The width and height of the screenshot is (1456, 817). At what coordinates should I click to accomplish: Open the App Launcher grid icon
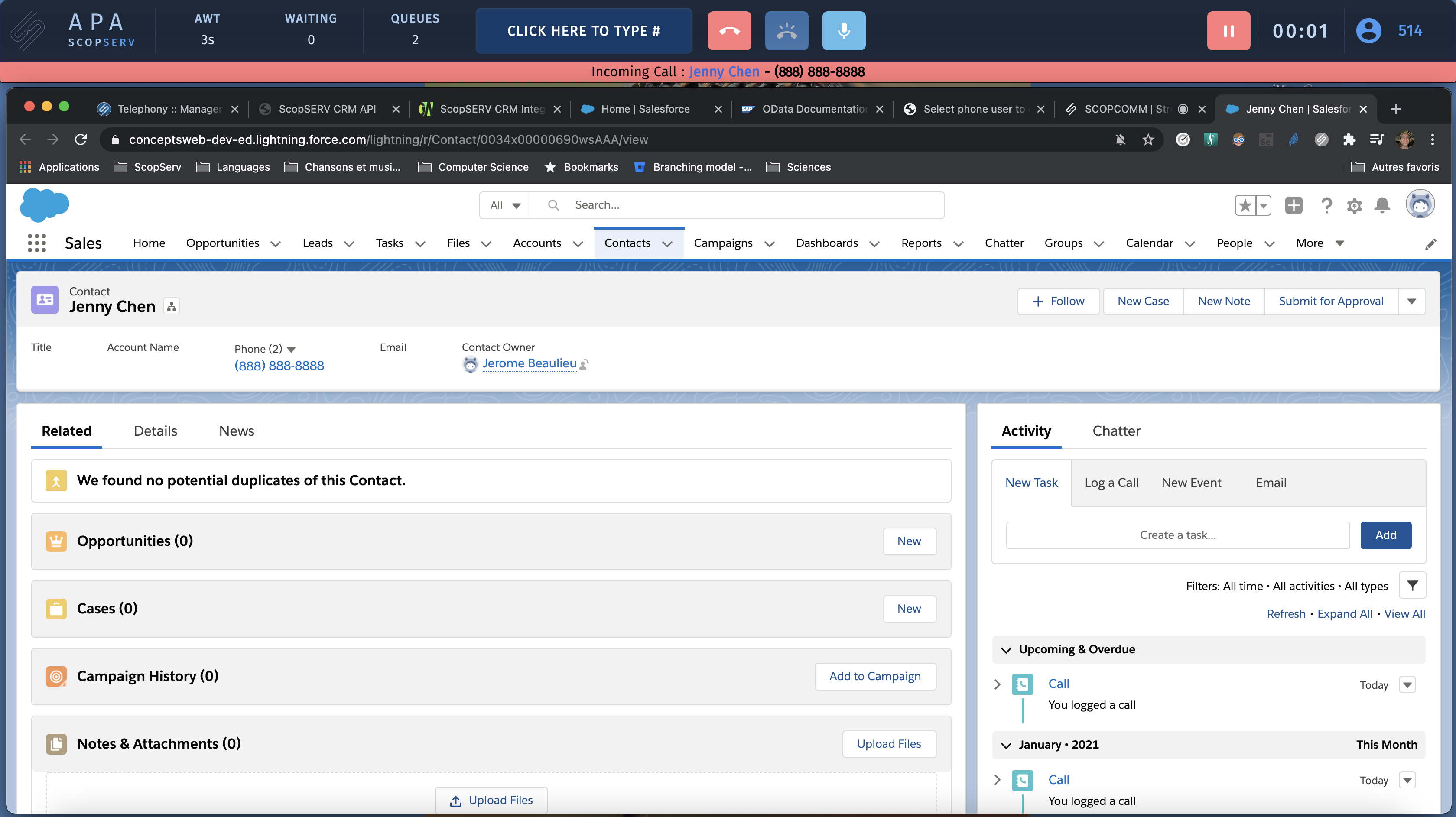point(37,243)
